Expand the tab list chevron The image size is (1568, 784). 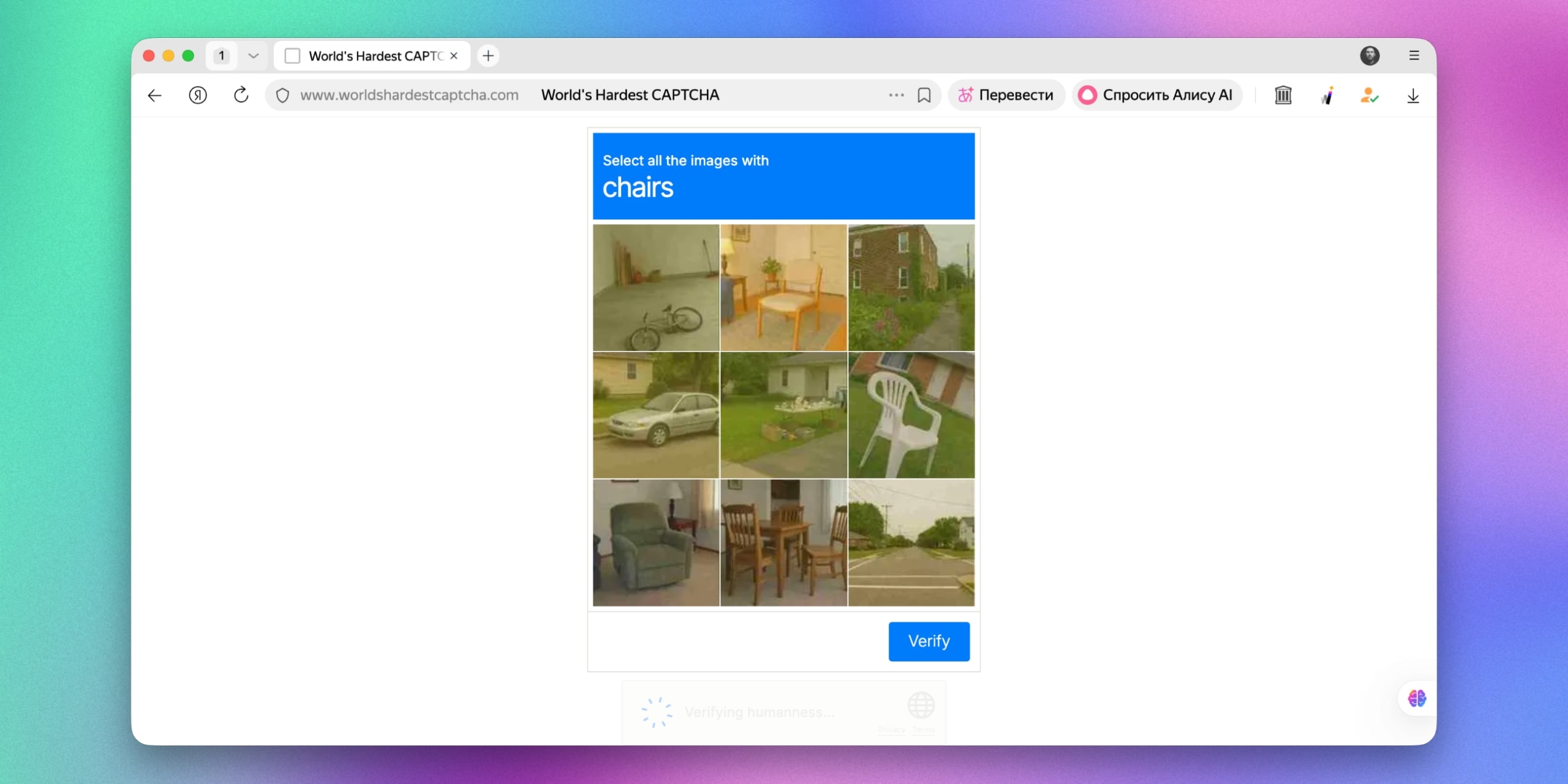pyautogui.click(x=254, y=56)
